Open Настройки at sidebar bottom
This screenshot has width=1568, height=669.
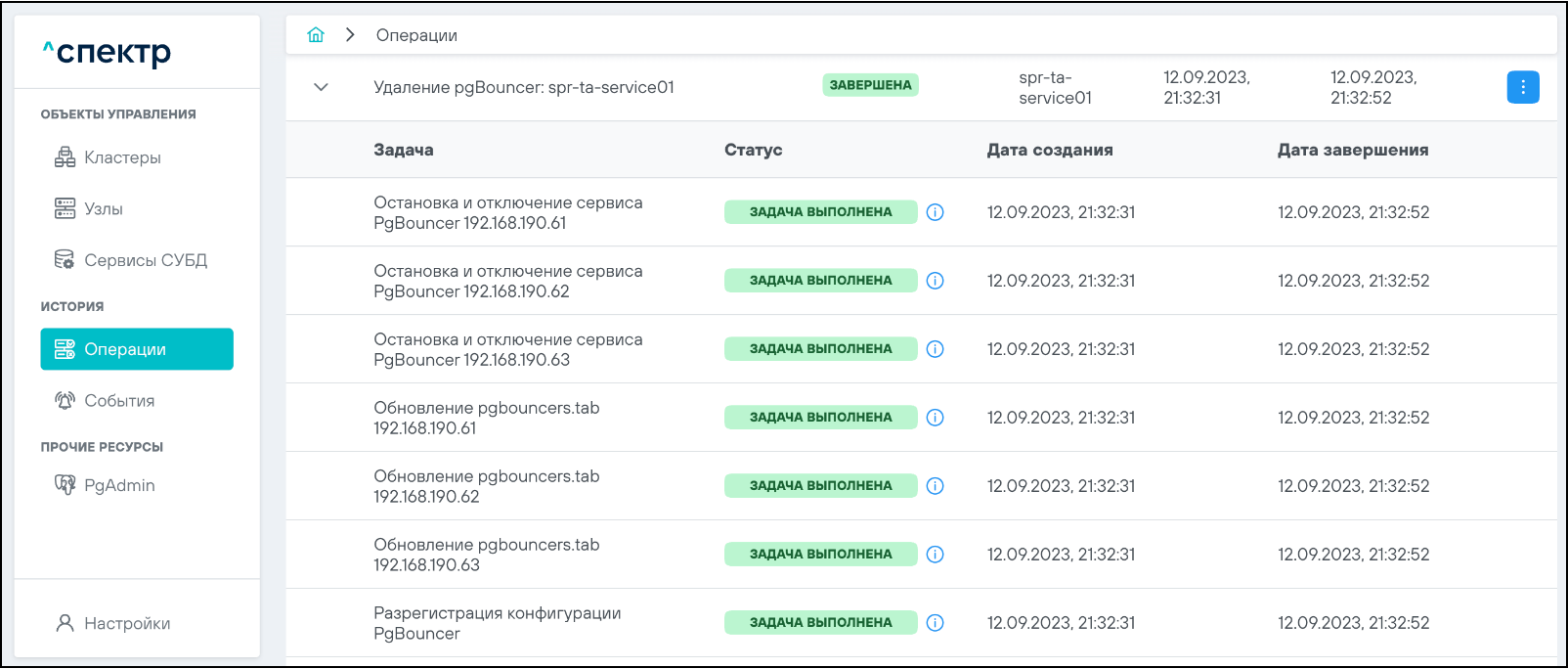pos(126,623)
